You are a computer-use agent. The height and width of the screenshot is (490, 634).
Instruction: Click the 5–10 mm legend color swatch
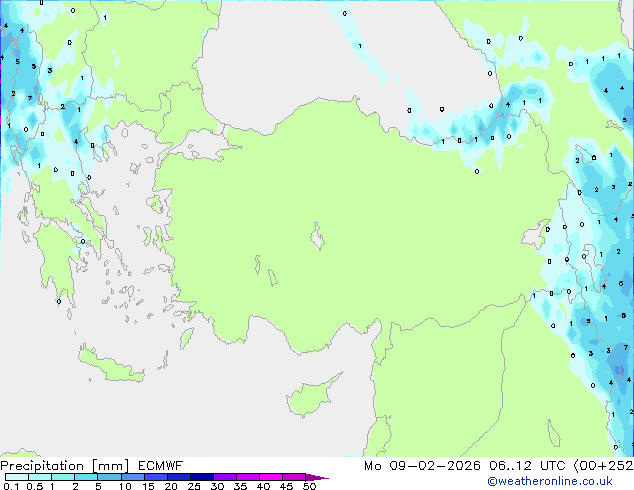click(110, 477)
